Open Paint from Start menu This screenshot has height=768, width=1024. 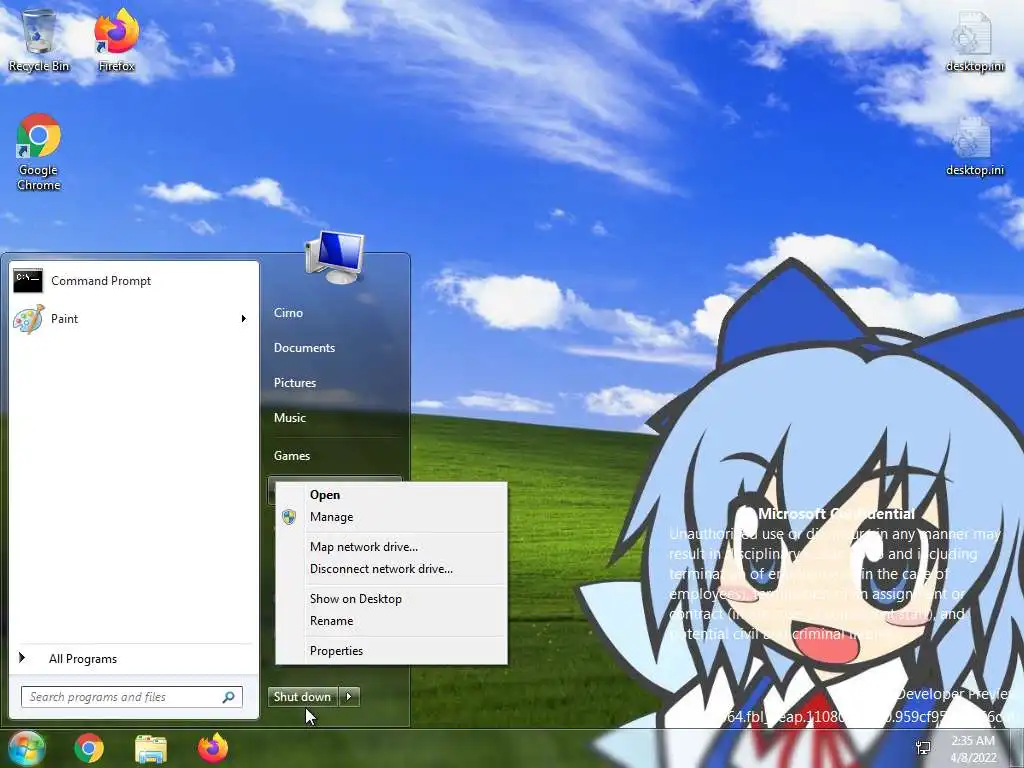[x=124, y=319]
